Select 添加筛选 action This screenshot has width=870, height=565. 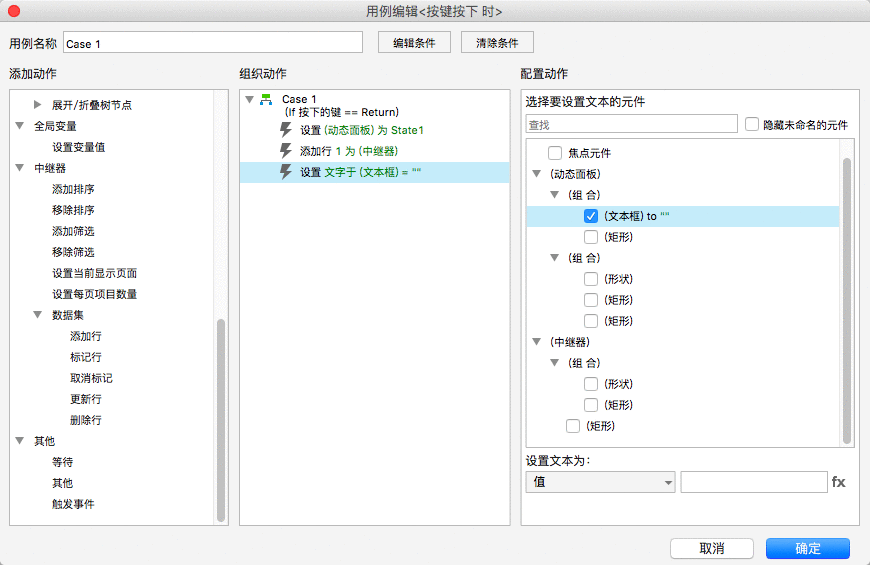point(73,231)
